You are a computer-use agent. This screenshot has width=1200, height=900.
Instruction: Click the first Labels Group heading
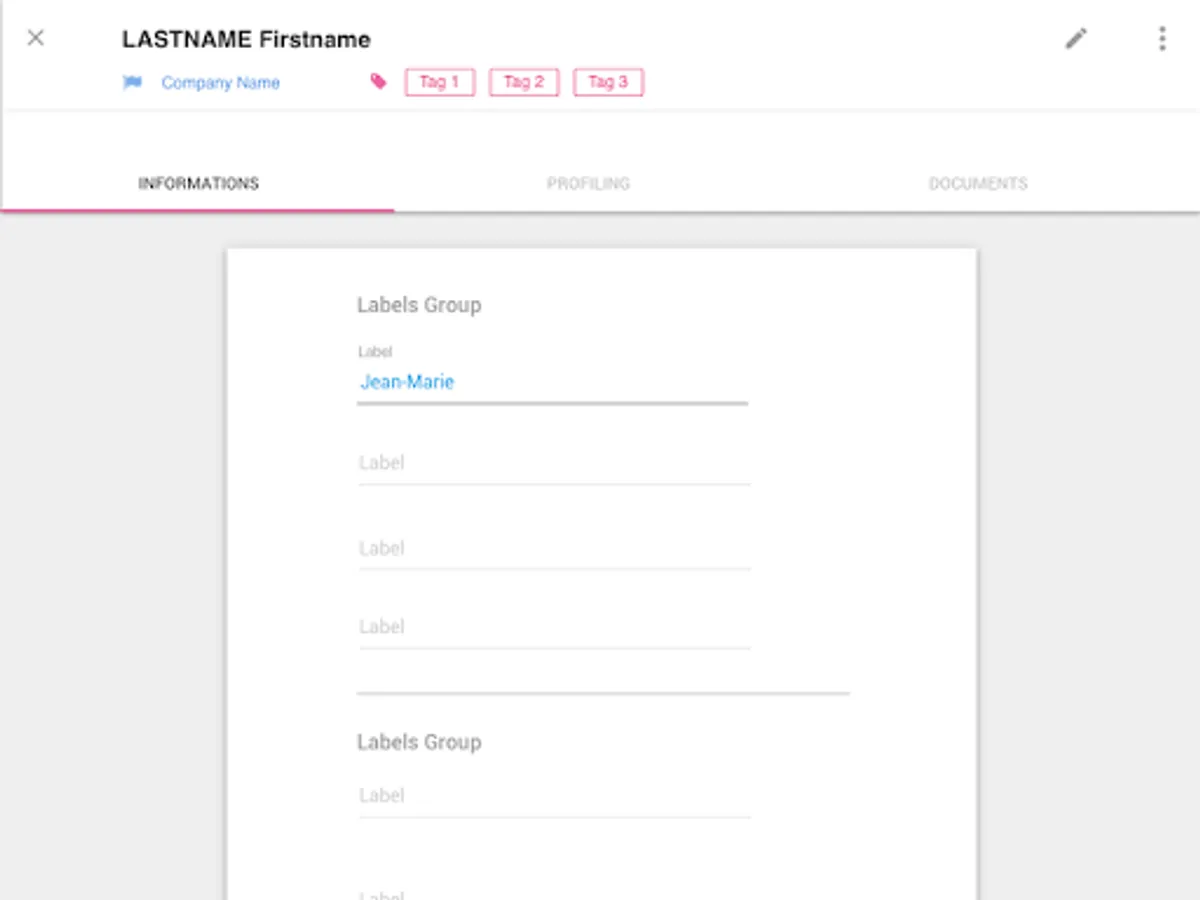click(x=419, y=305)
